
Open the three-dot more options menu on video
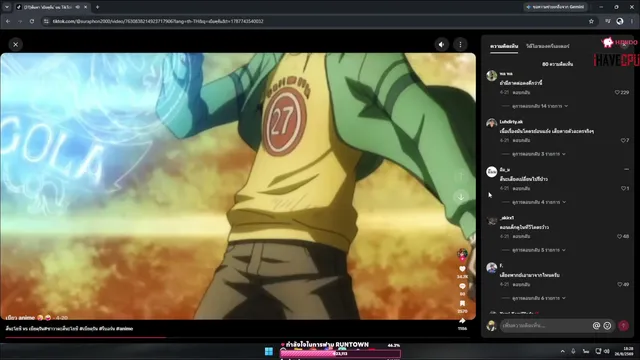(460, 44)
